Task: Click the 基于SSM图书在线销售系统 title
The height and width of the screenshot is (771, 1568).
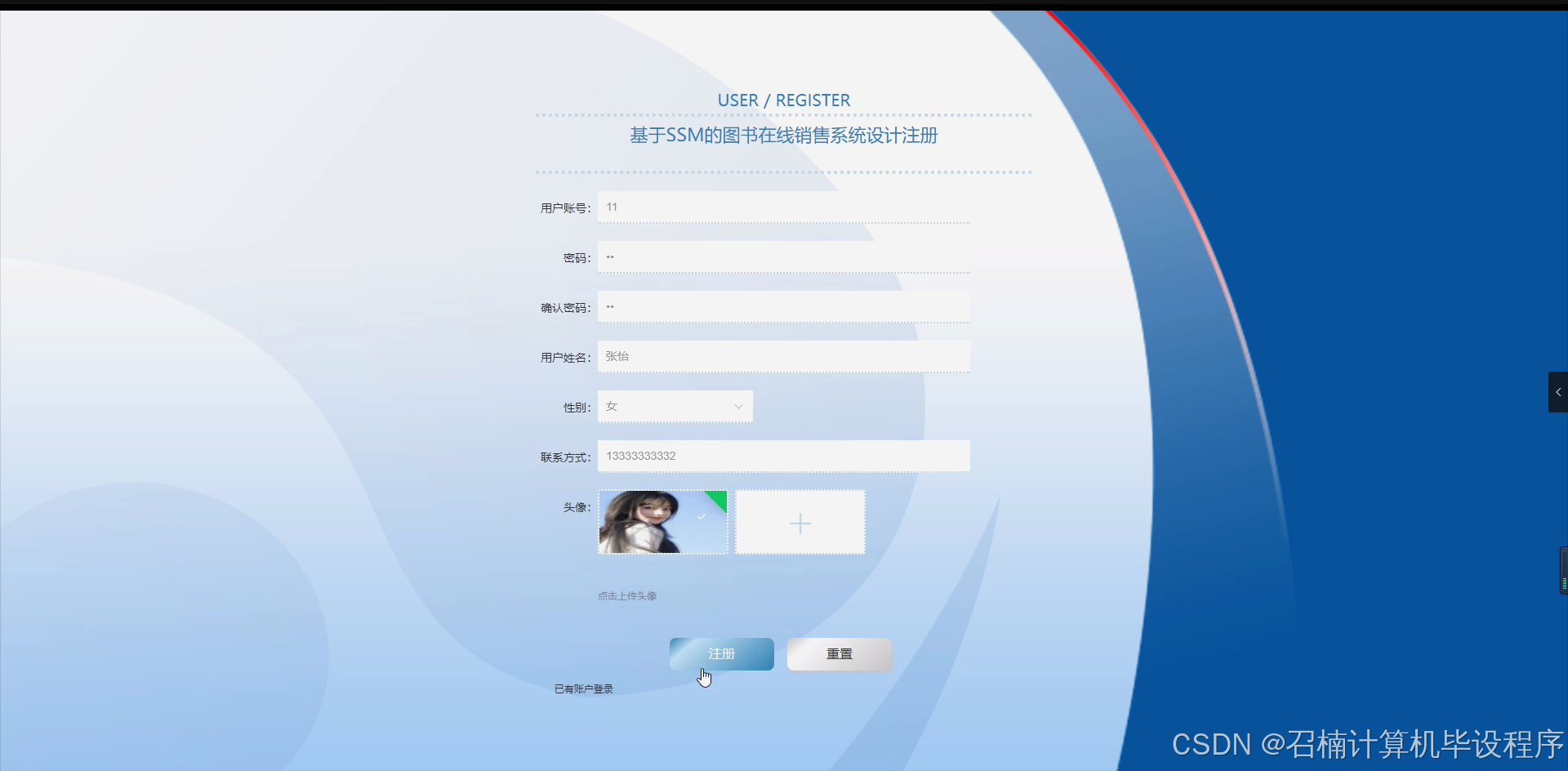Action: [x=782, y=135]
